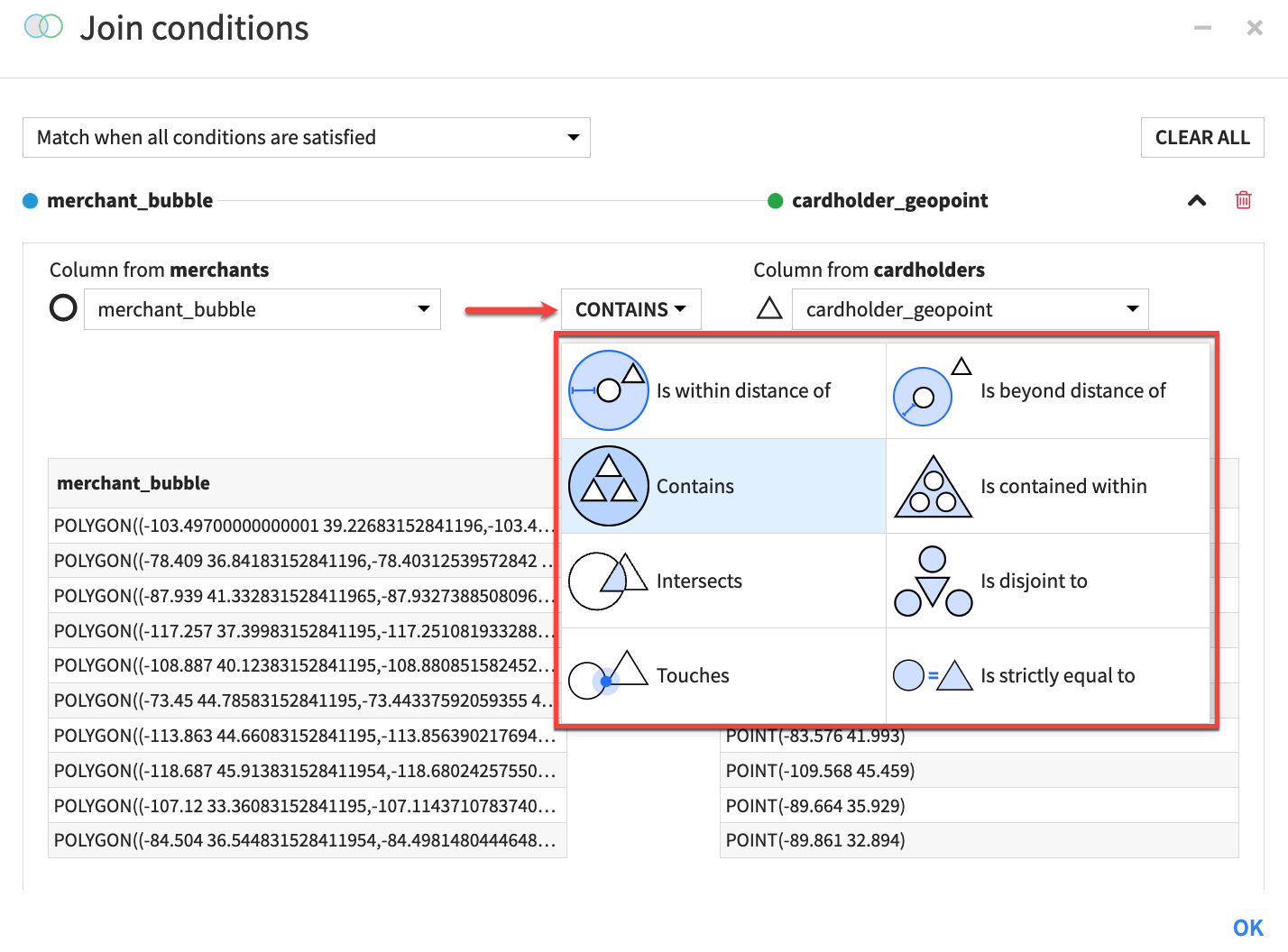The image size is (1288, 952).
Task: Click the circle geometry icon beside merchant_bubble
Action: click(62, 307)
